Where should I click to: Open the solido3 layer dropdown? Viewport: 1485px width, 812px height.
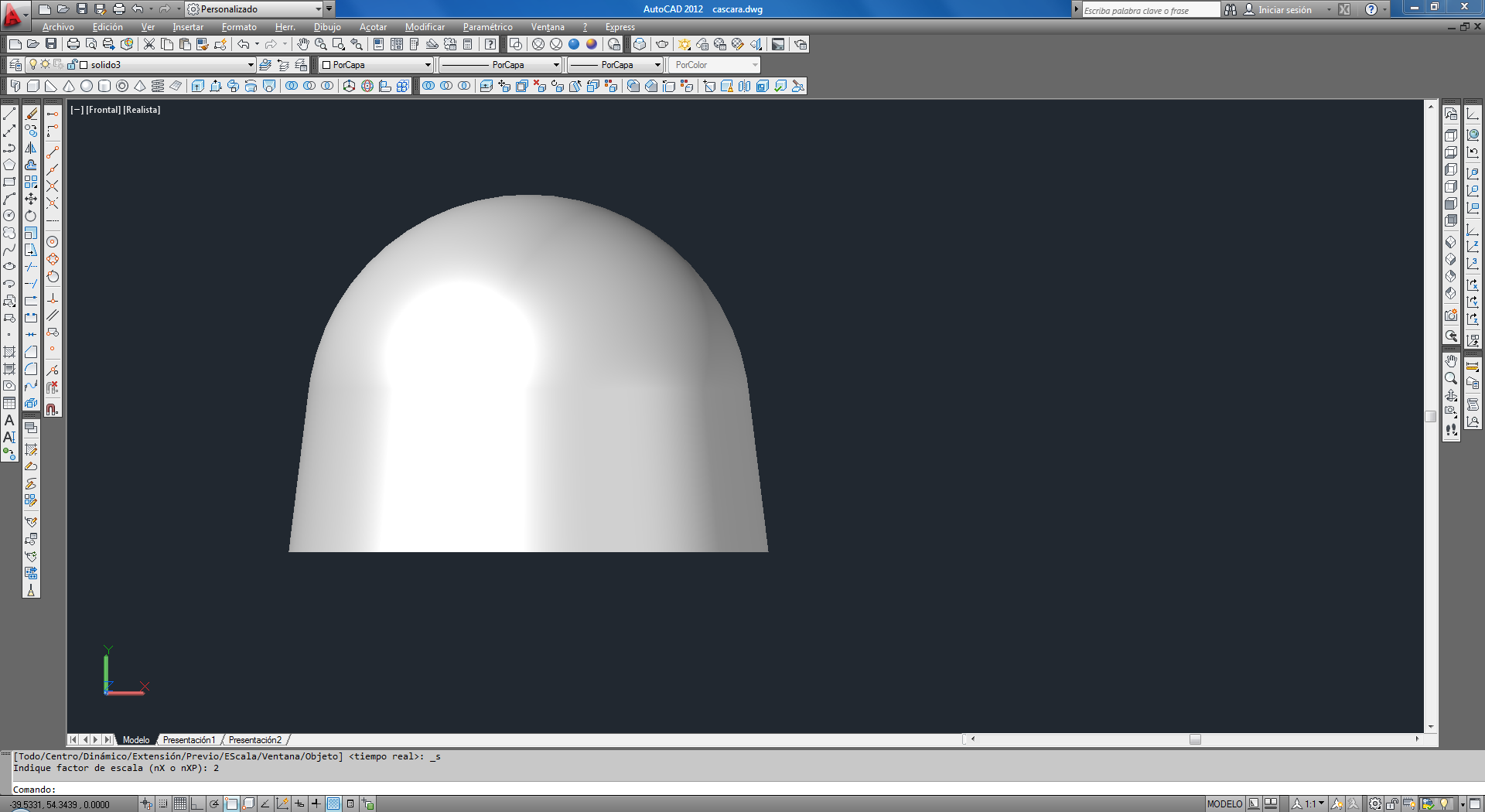click(x=142, y=65)
